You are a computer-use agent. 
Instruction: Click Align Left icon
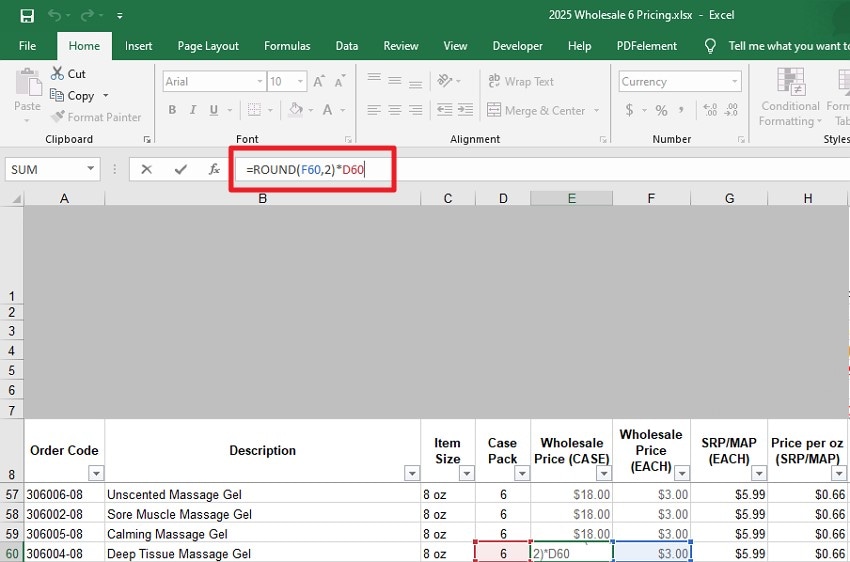click(x=374, y=110)
